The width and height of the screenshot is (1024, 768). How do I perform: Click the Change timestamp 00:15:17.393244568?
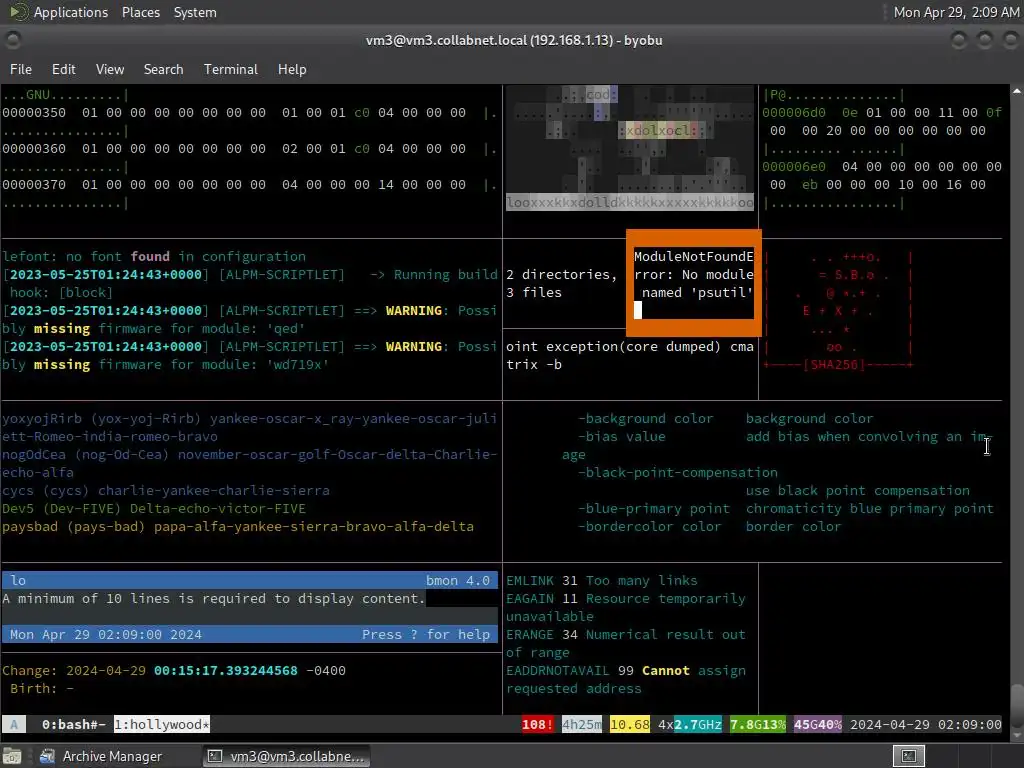[226, 671]
